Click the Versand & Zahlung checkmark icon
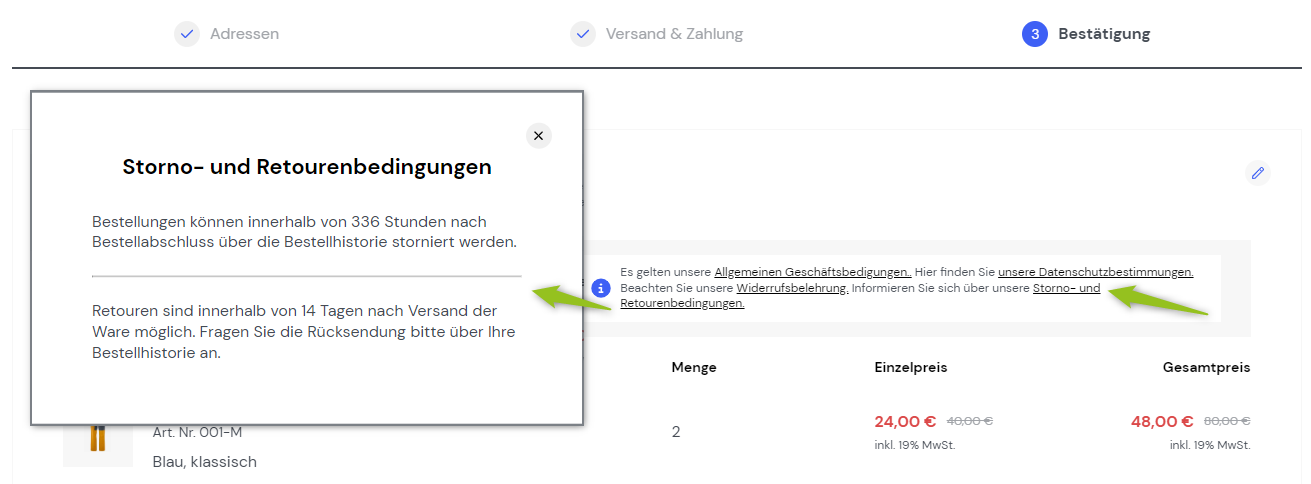Screen dimensions: 1311x484 (583, 34)
